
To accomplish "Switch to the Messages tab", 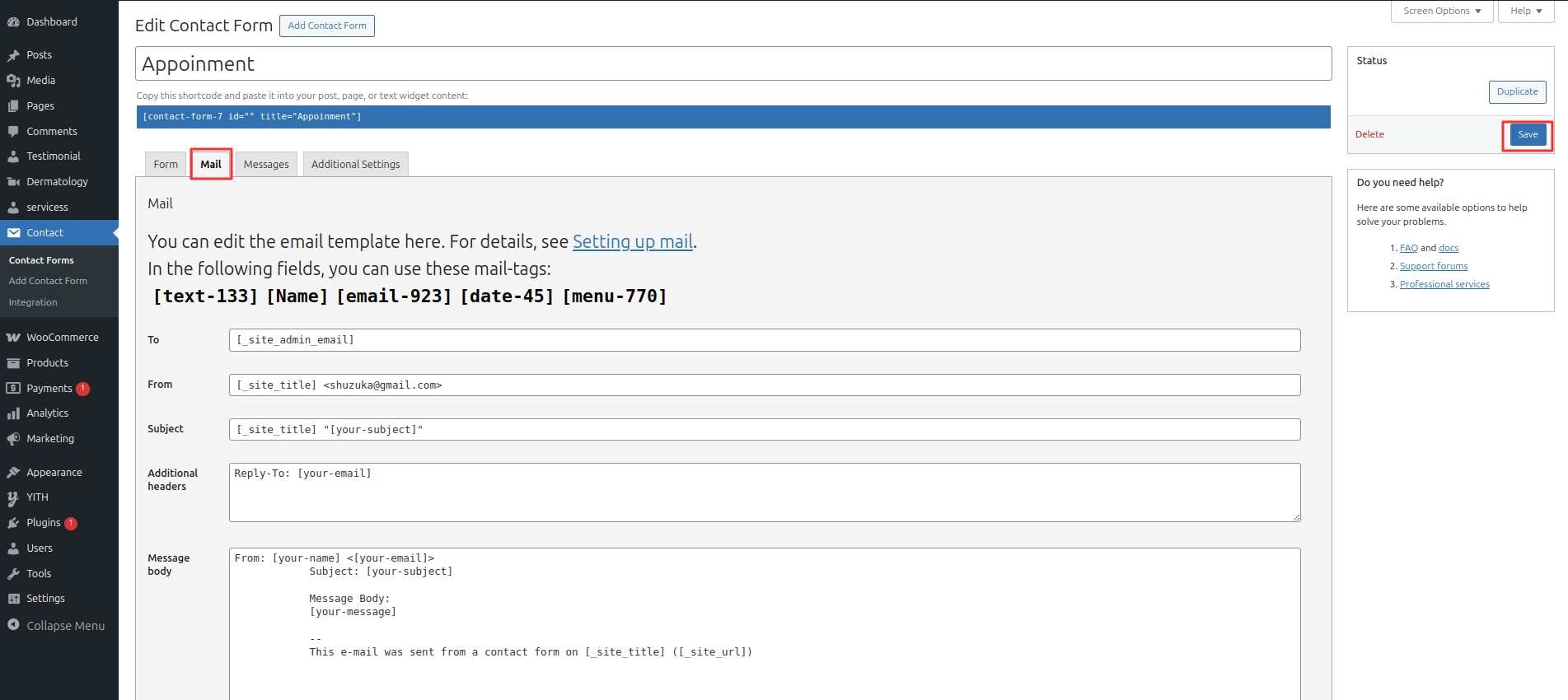I will (x=266, y=165).
